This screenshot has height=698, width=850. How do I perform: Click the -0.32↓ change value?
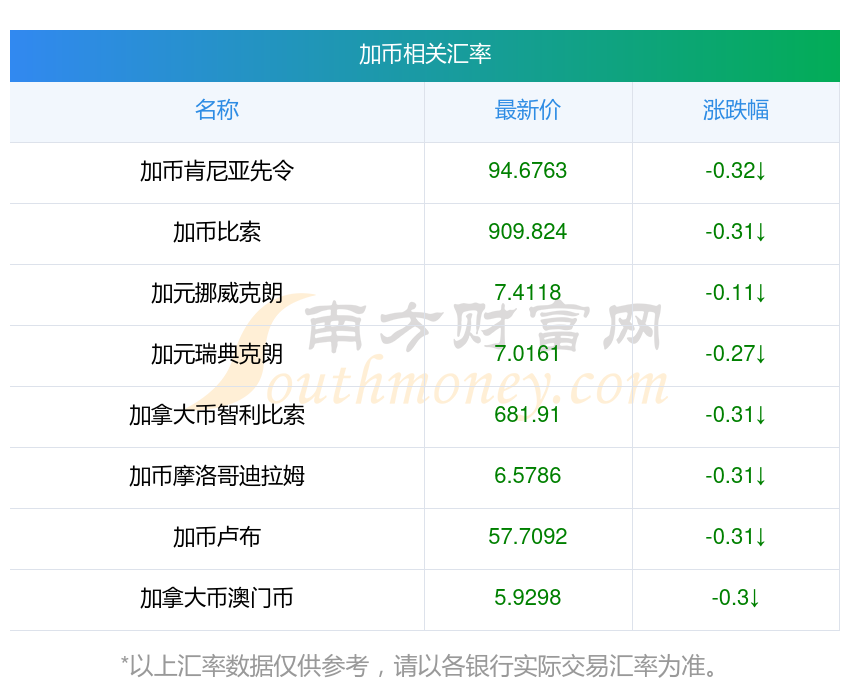click(736, 171)
